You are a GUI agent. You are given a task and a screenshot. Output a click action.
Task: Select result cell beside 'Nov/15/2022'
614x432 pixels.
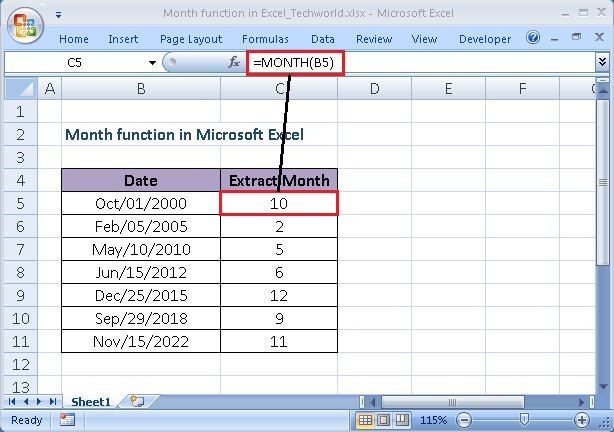point(279,341)
